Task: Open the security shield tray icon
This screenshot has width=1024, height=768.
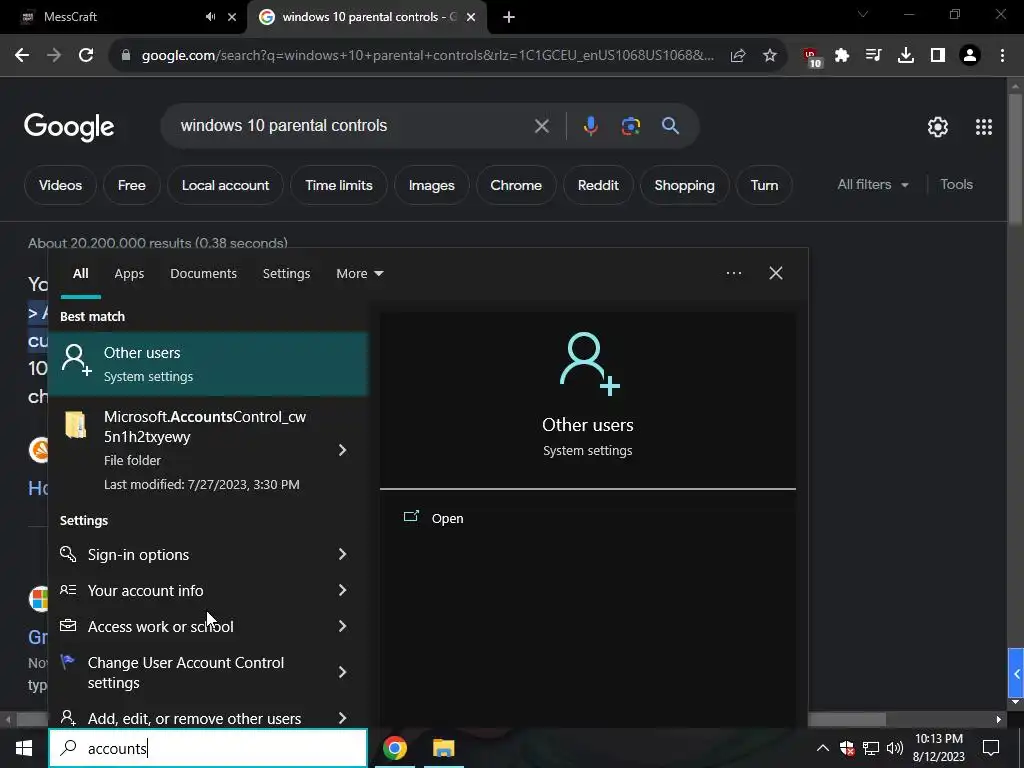Action: tap(847, 748)
